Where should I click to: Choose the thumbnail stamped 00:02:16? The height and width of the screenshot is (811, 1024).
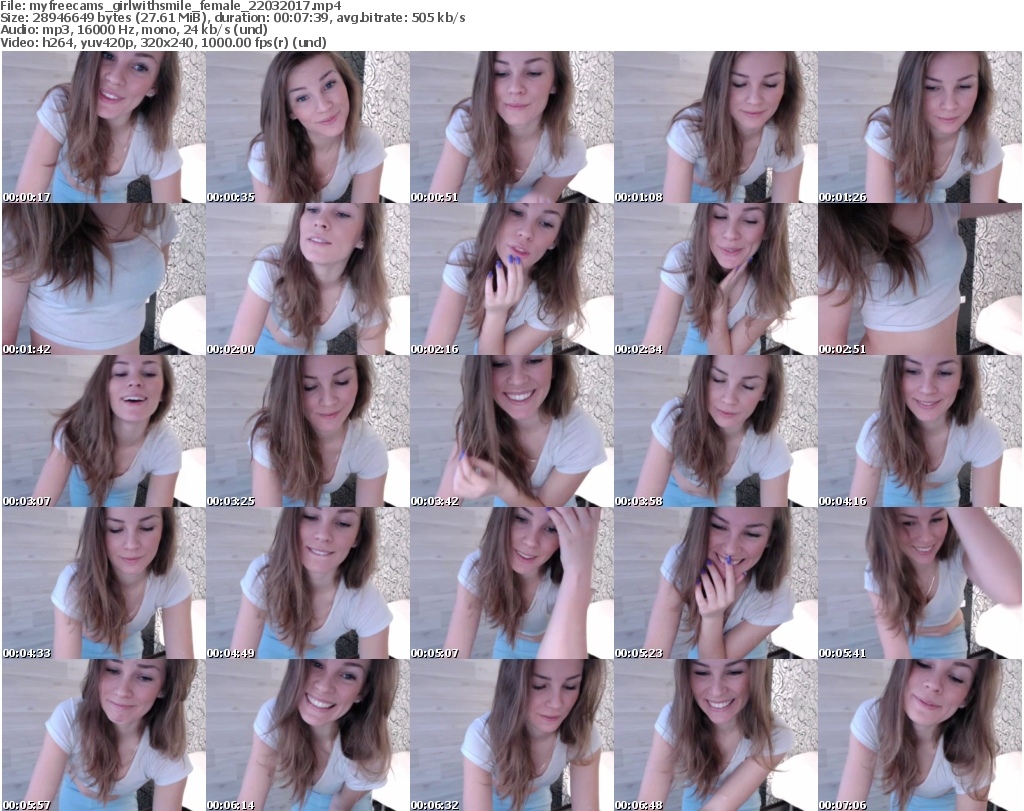(512, 279)
